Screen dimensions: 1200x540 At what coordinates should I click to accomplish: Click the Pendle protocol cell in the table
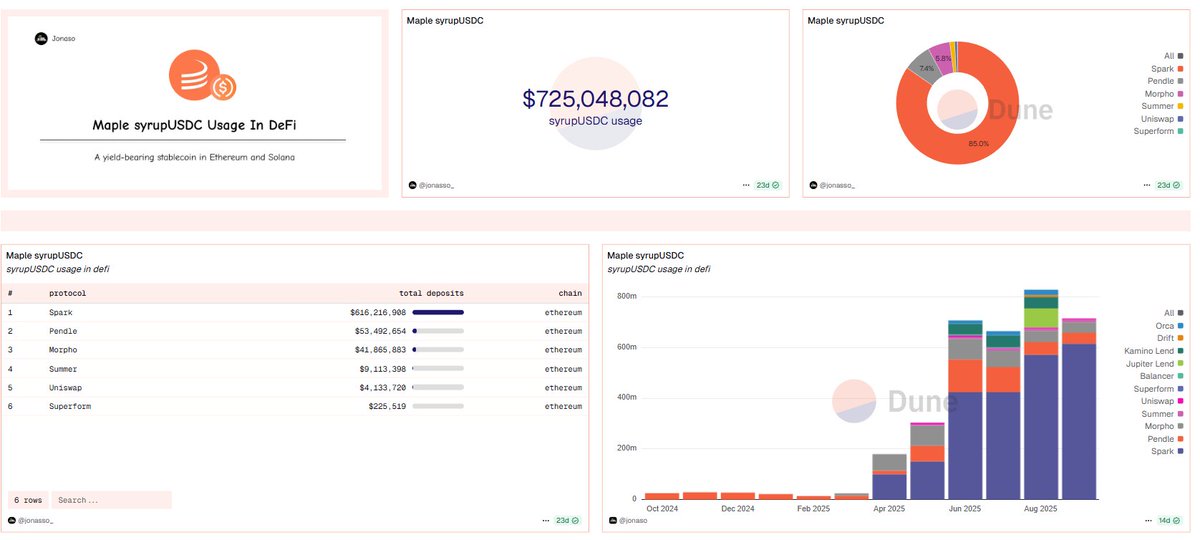tap(63, 331)
